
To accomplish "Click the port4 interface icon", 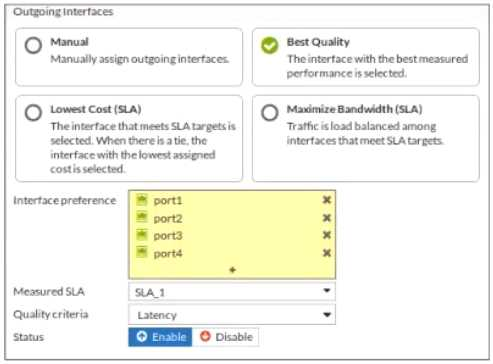I will pos(142,253).
